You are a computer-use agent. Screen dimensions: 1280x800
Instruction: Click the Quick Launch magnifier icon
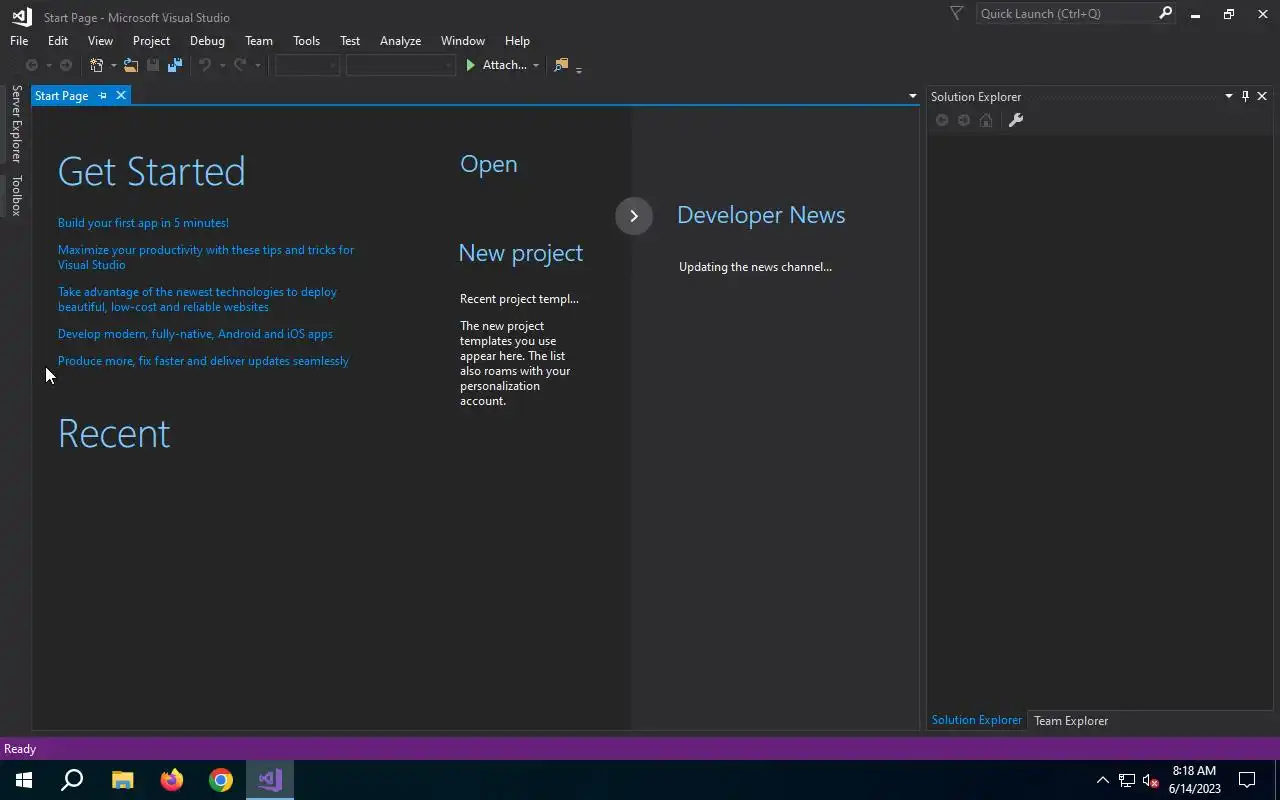click(x=1165, y=14)
